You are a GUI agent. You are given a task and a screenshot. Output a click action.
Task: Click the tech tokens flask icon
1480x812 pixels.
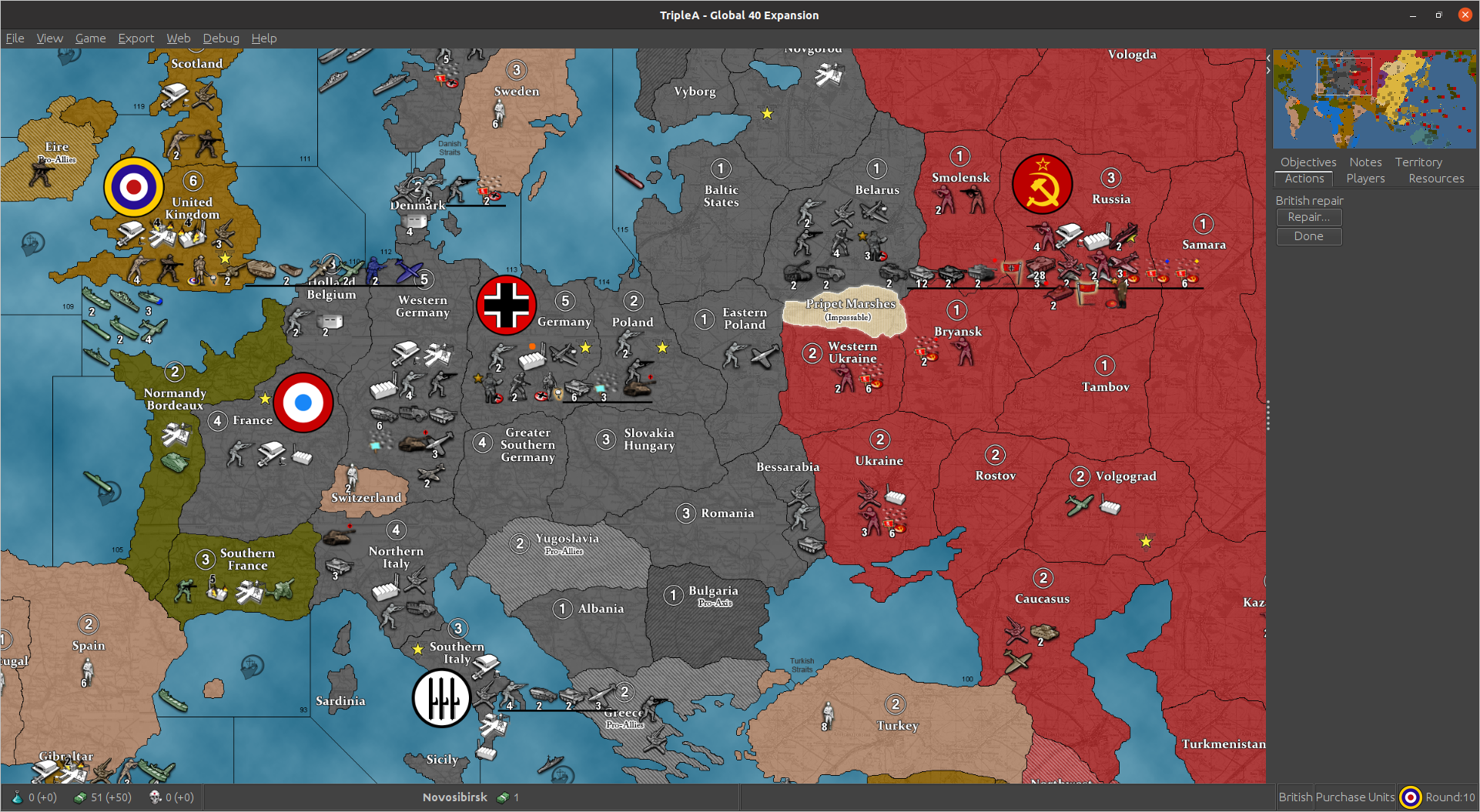pyautogui.click(x=17, y=797)
